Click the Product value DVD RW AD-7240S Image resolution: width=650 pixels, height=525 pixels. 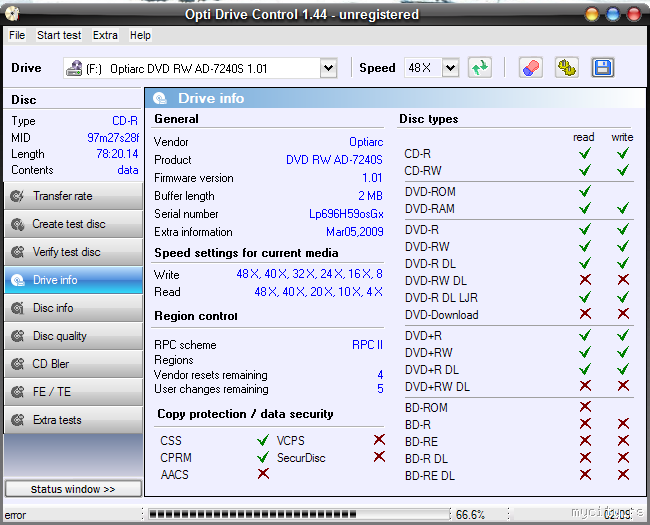pos(334,160)
